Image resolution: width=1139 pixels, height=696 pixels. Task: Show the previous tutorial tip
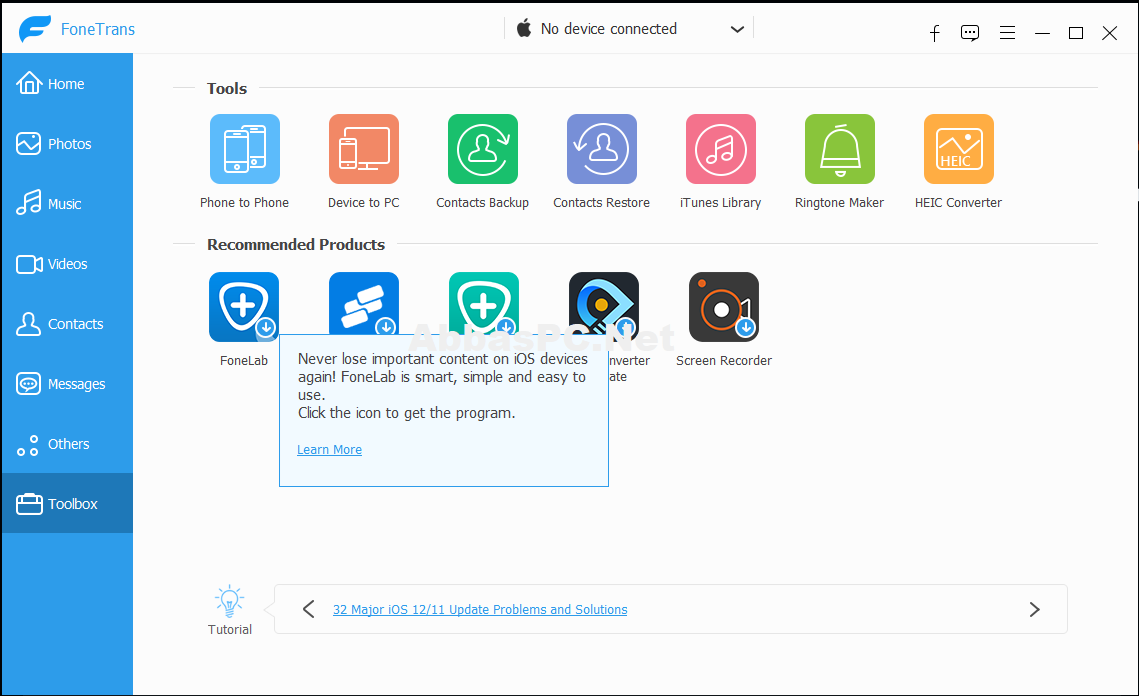[x=309, y=609]
